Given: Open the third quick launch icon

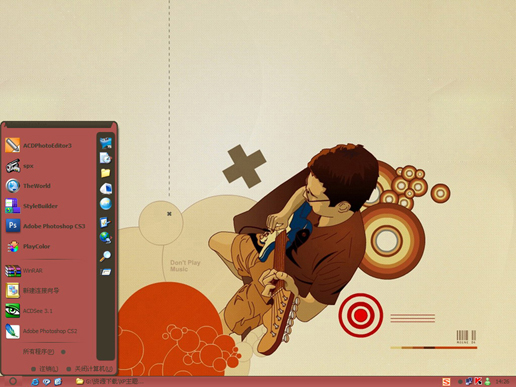Looking at the screenshot, I should pyautogui.click(x=58, y=381).
